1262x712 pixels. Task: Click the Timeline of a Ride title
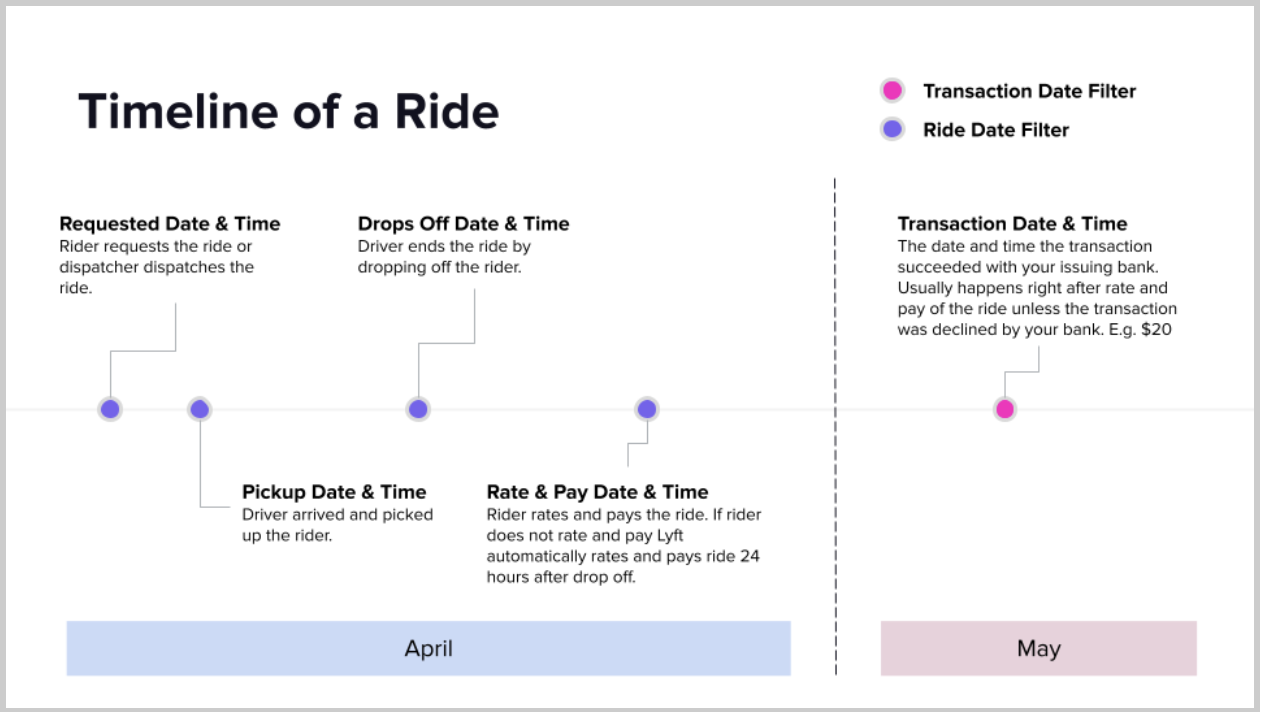coord(288,111)
